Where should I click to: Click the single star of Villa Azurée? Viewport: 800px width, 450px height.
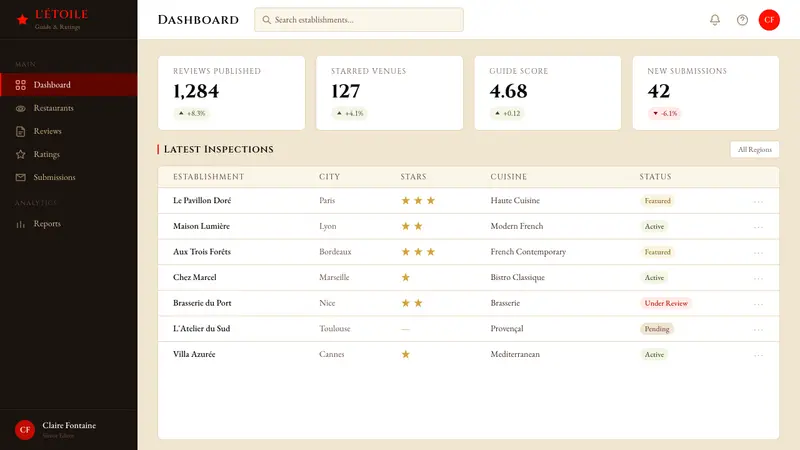(406, 354)
